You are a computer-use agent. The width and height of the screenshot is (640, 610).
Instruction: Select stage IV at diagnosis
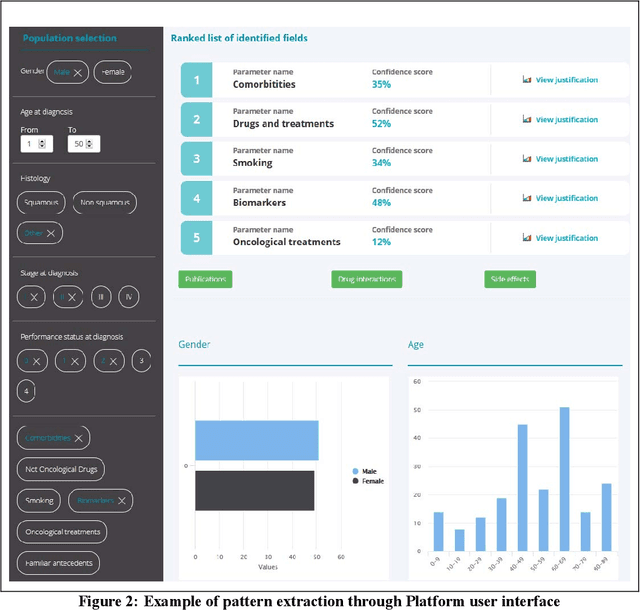pyautogui.click(x=128, y=297)
